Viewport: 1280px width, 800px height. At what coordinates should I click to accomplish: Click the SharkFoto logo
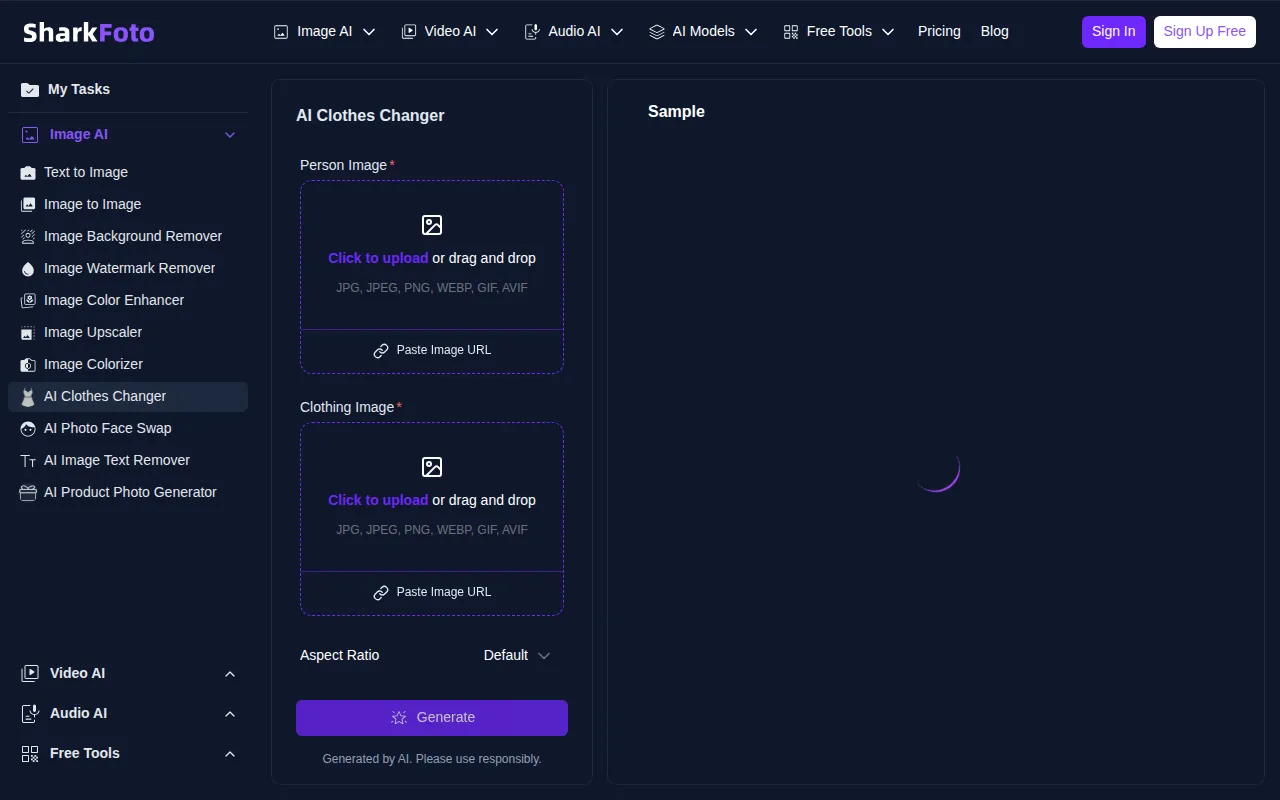tap(89, 32)
